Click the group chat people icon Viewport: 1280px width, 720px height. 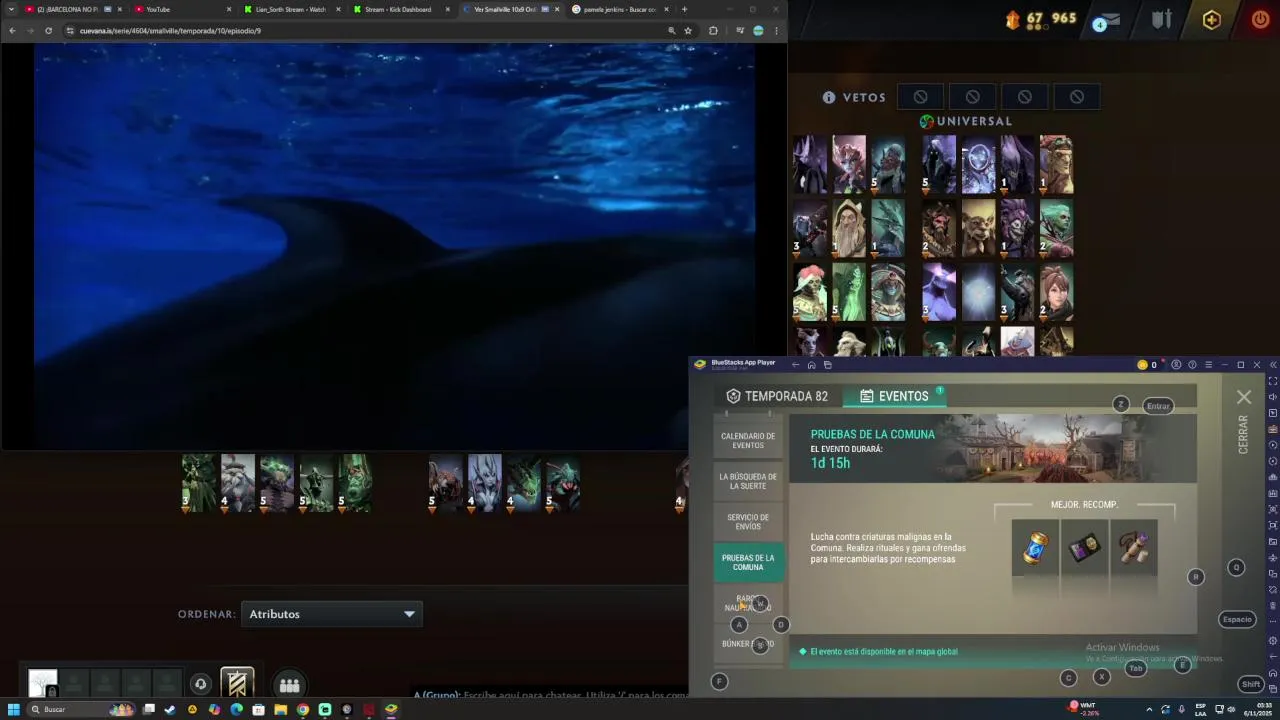click(289, 685)
